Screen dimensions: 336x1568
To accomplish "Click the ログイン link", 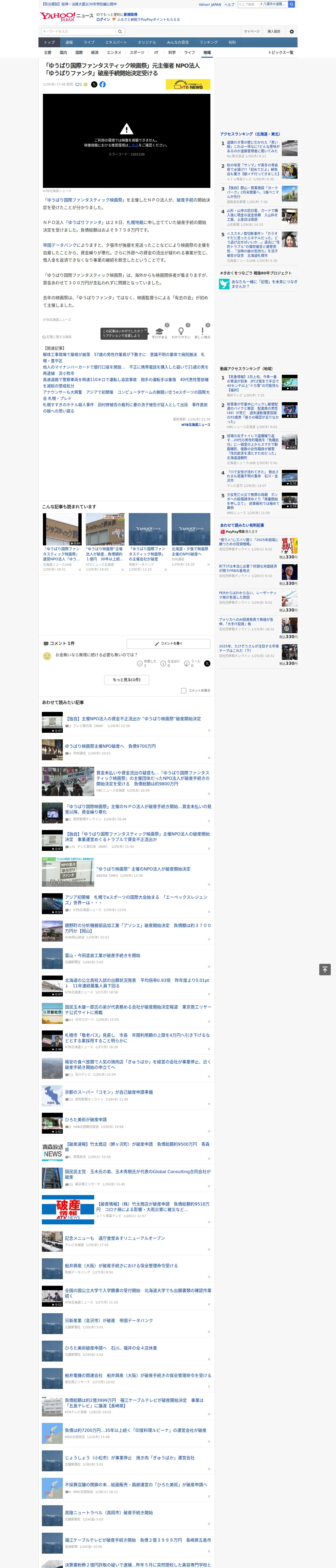I will 103,20.
